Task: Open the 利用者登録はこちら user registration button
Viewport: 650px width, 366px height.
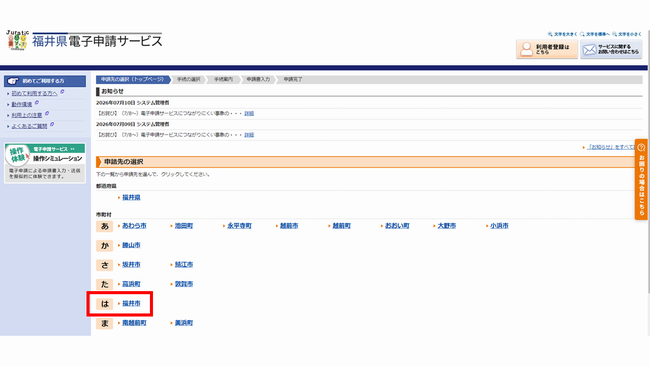Action: click(546, 49)
